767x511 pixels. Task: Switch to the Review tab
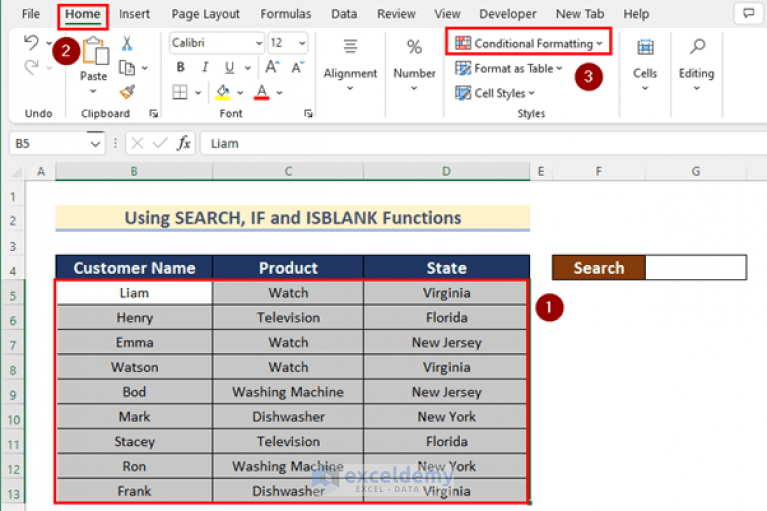396,14
